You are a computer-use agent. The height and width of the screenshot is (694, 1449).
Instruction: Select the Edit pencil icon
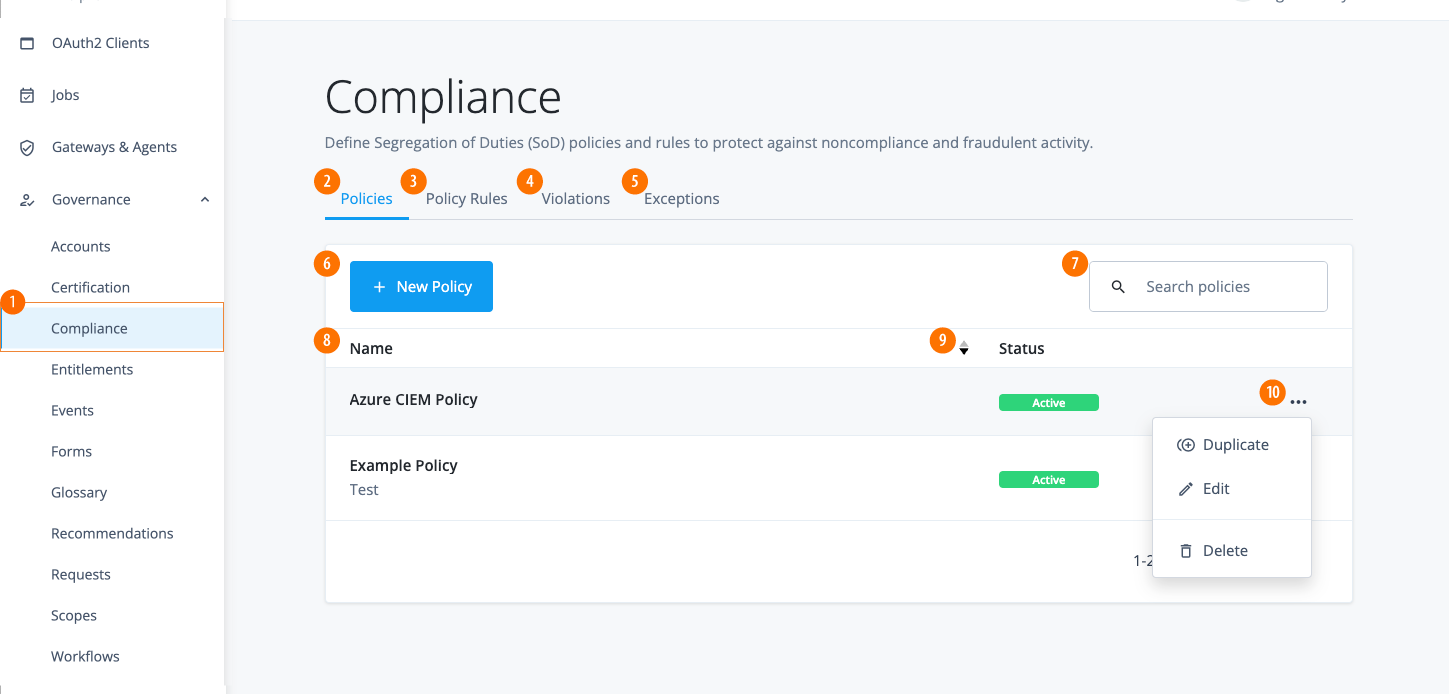pos(1186,489)
